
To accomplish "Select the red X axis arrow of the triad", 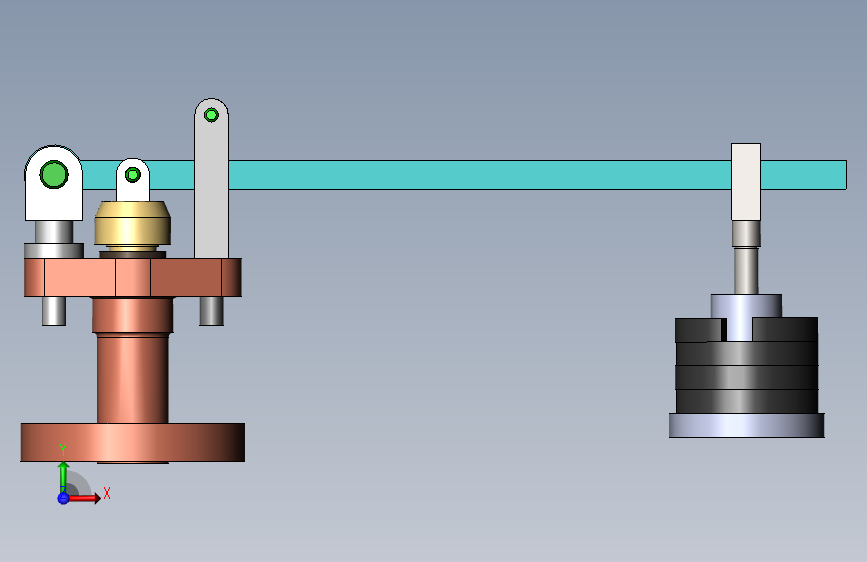I will click(x=84, y=498).
